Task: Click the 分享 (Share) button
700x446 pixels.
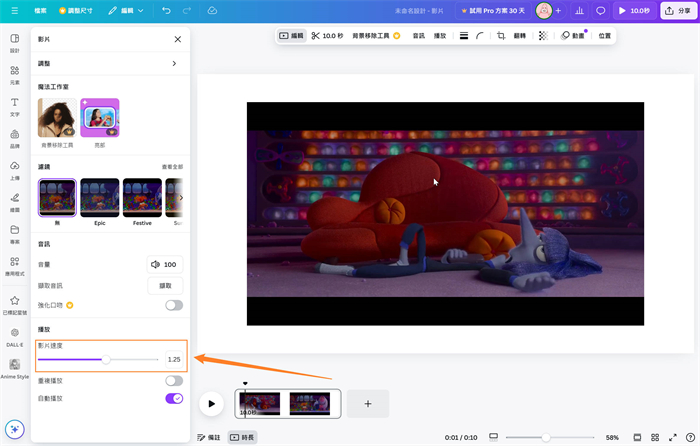Action: pyautogui.click(x=678, y=11)
